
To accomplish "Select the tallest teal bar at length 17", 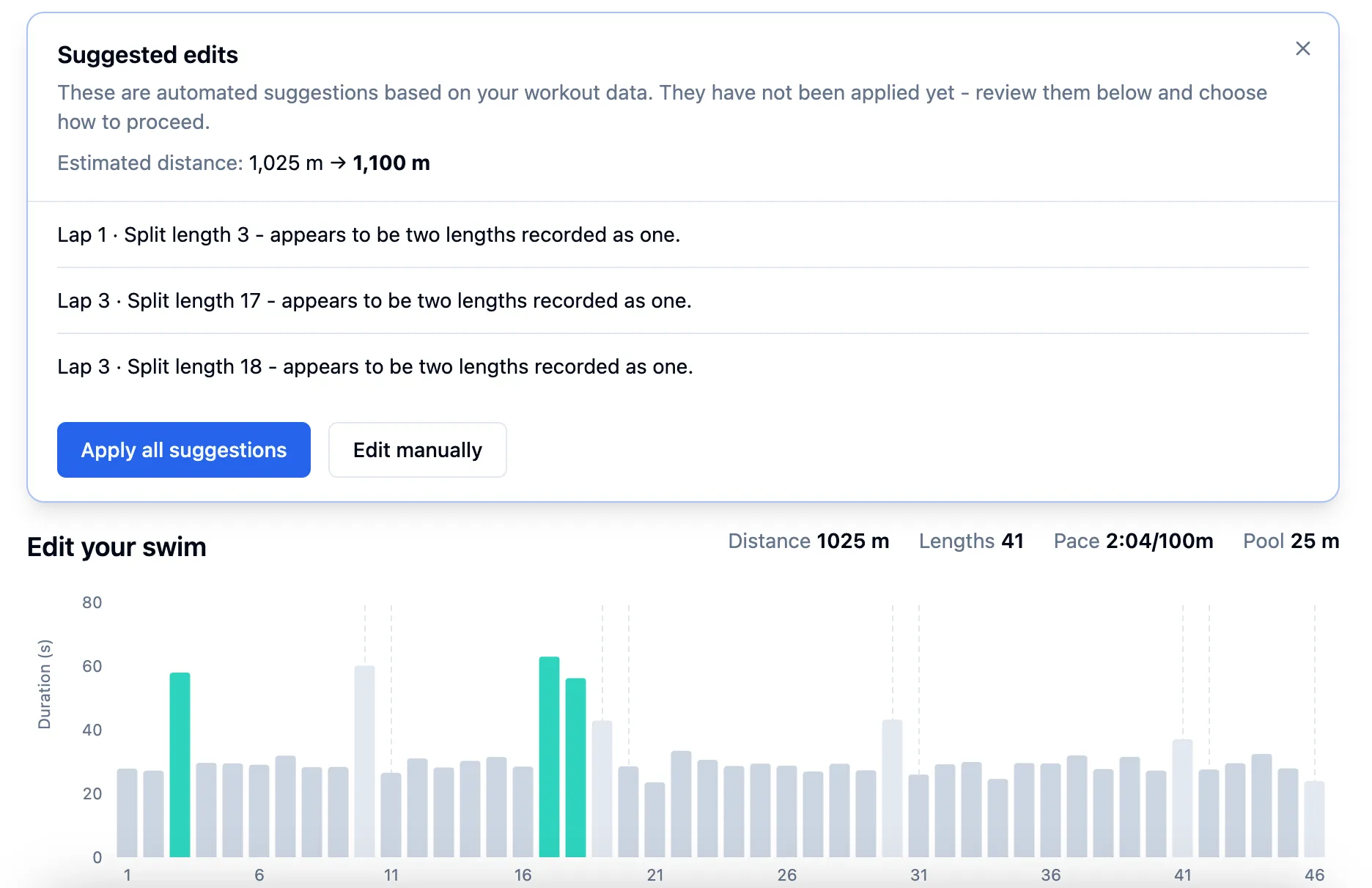I will coord(549,758).
